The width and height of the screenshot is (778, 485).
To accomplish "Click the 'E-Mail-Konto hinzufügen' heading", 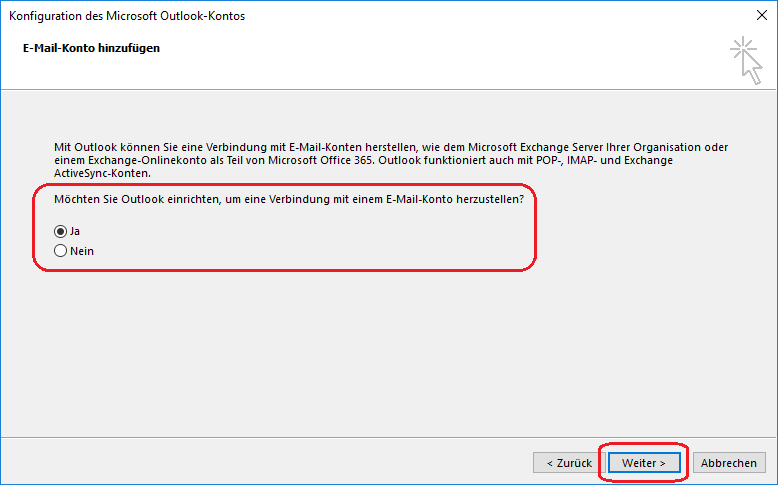I will pyautogui.click(x=91, y=48).
